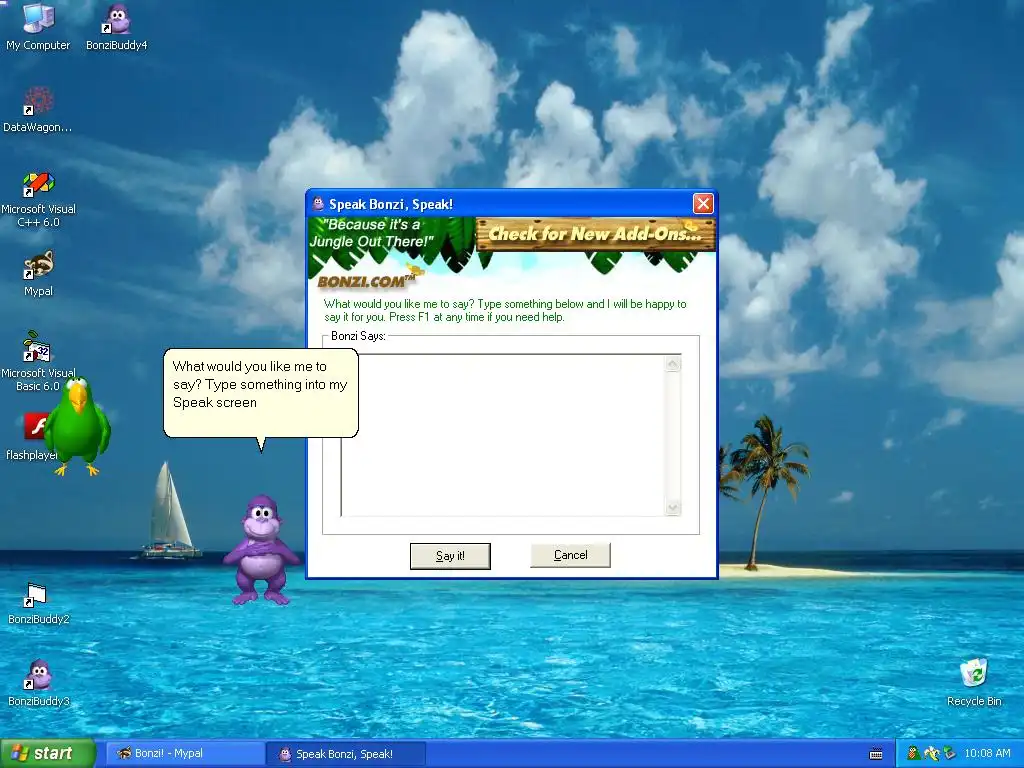Click the banana tray icon
The width and height of the screenshot is (1024, 768).
pyautogui.click(x=931, y=754)
